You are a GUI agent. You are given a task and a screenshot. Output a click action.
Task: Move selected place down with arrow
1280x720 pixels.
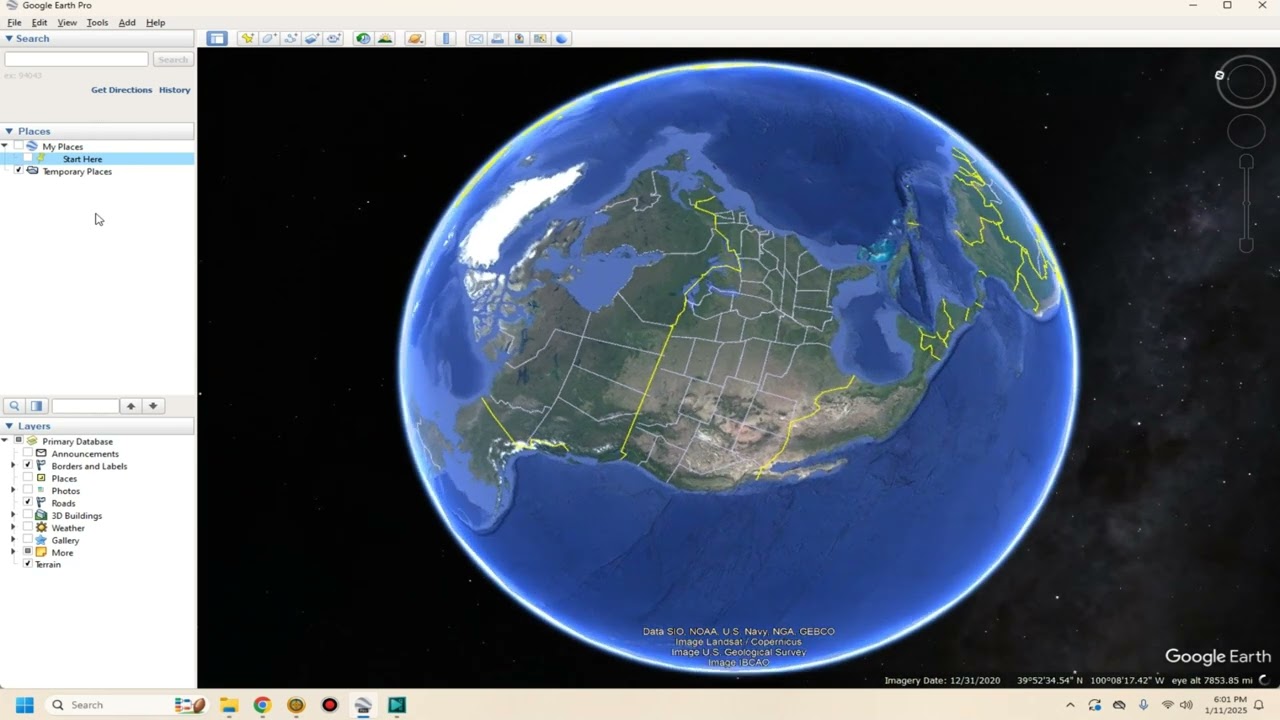pyautogui.click(x=153, y=406)
